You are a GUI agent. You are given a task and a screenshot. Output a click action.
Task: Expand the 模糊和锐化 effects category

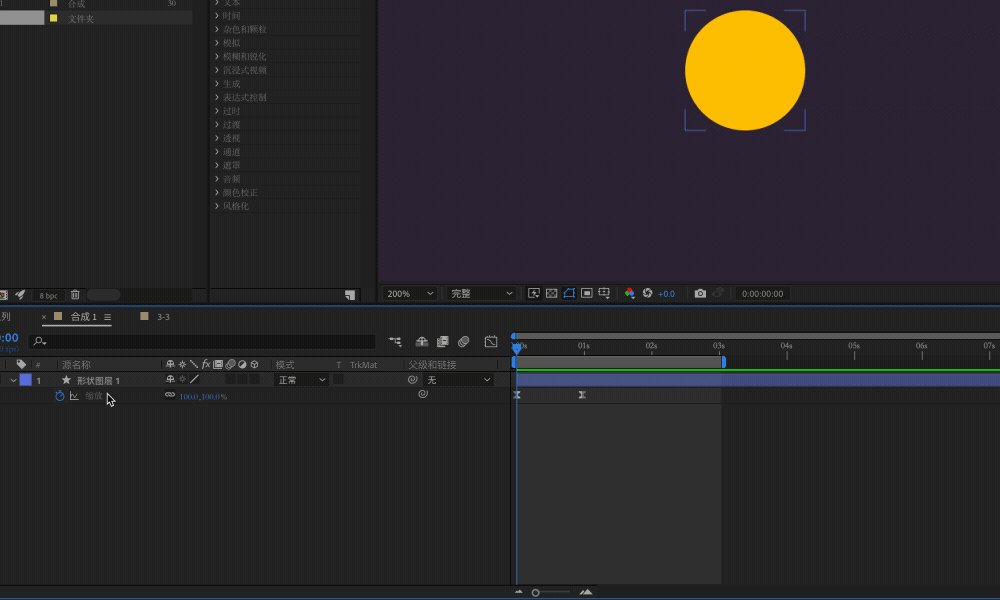click(x=217, y=57)
